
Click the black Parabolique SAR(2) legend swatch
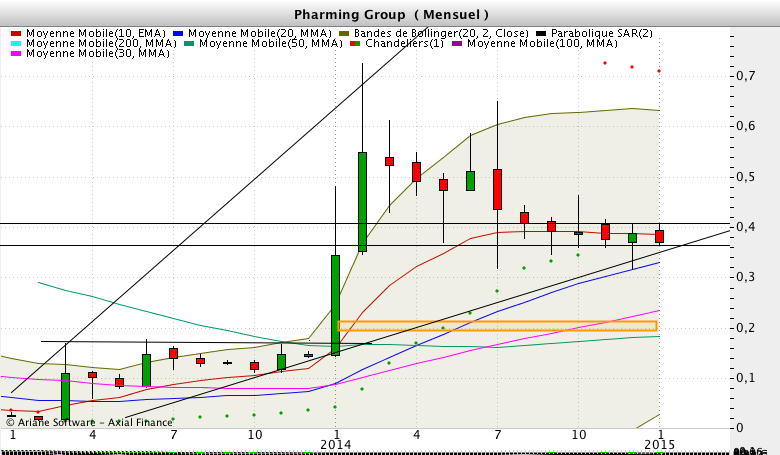coord(541,33)
